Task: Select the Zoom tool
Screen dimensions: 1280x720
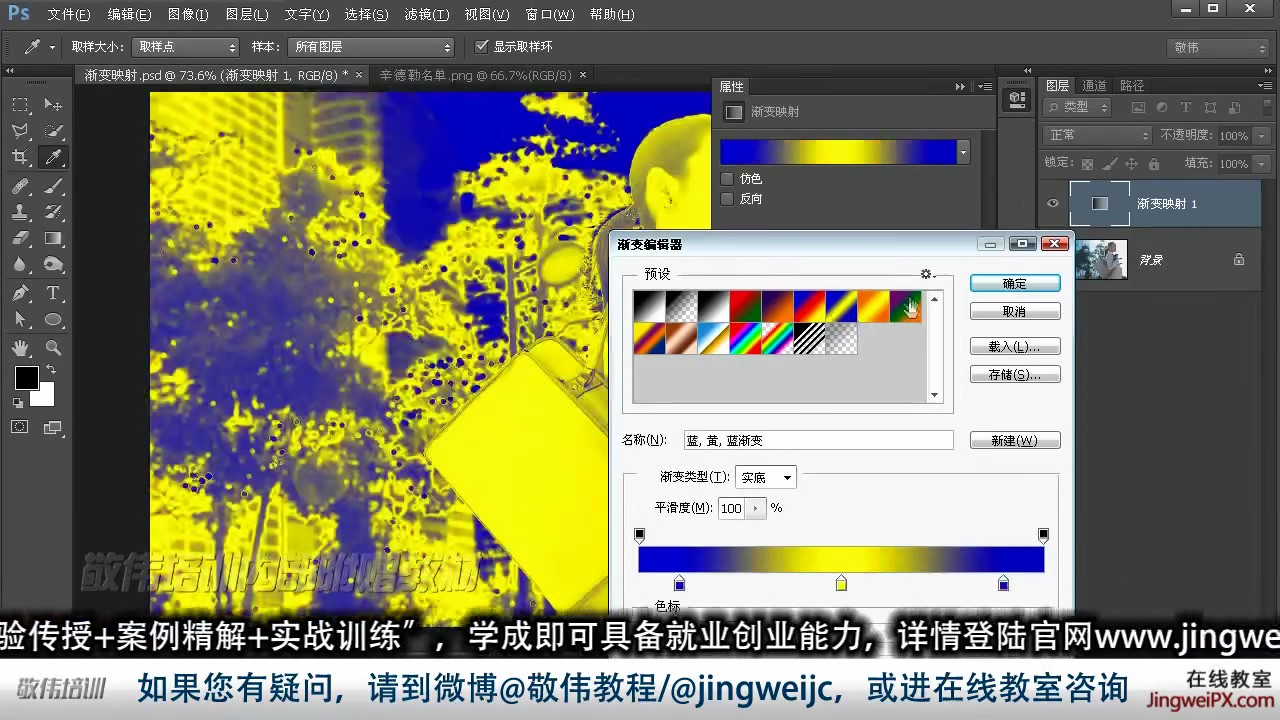Action: coord(54,348)
